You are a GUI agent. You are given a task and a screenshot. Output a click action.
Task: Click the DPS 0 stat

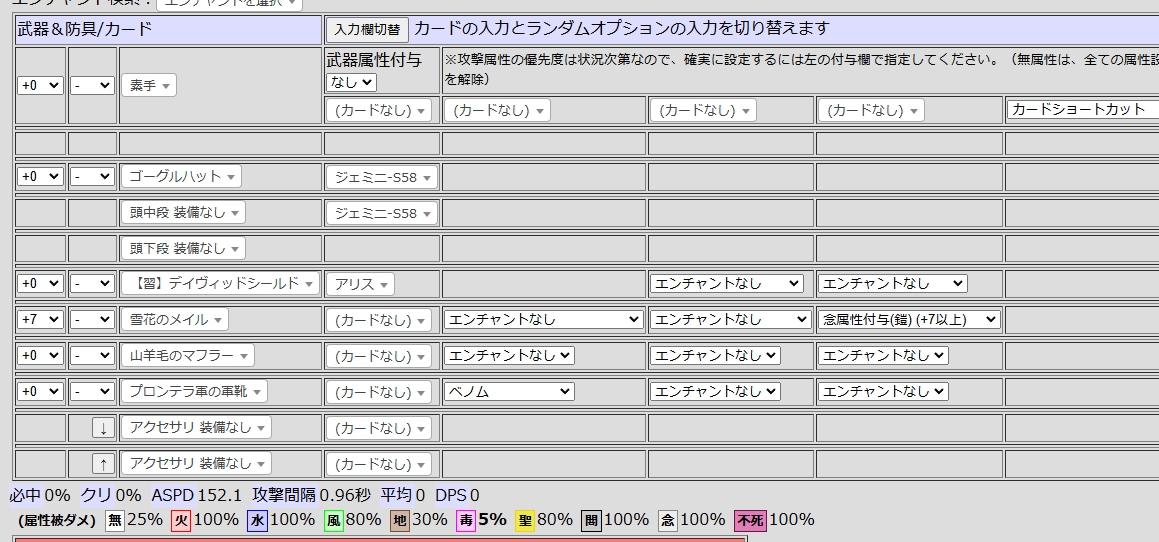pyautogui.click(x=457, y=495)
